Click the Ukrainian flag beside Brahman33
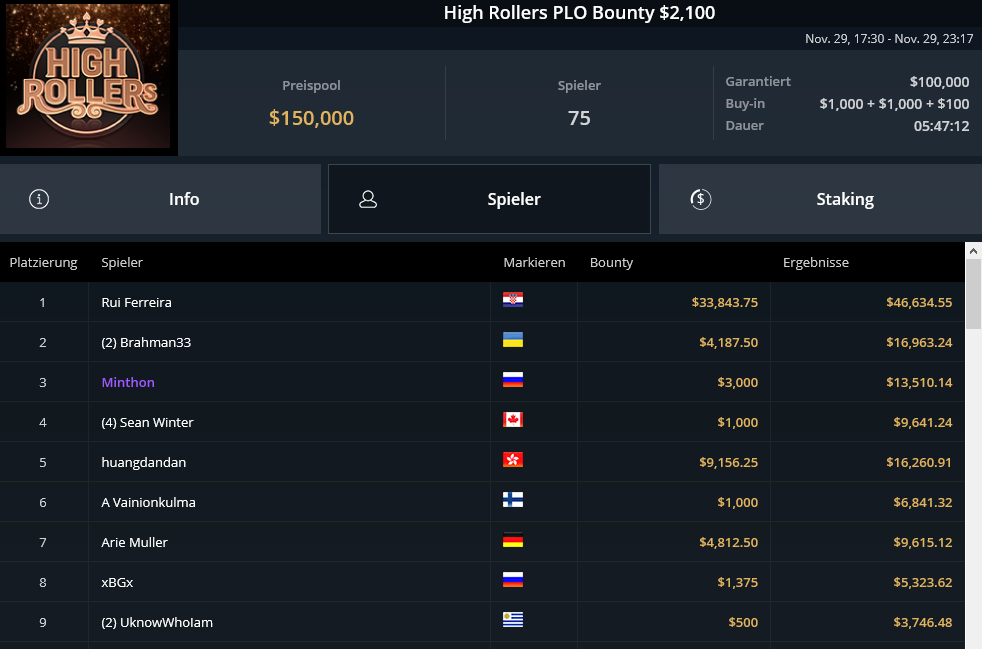Image resolution: width=982 pixels, height=649 pixels. [513, 340]
